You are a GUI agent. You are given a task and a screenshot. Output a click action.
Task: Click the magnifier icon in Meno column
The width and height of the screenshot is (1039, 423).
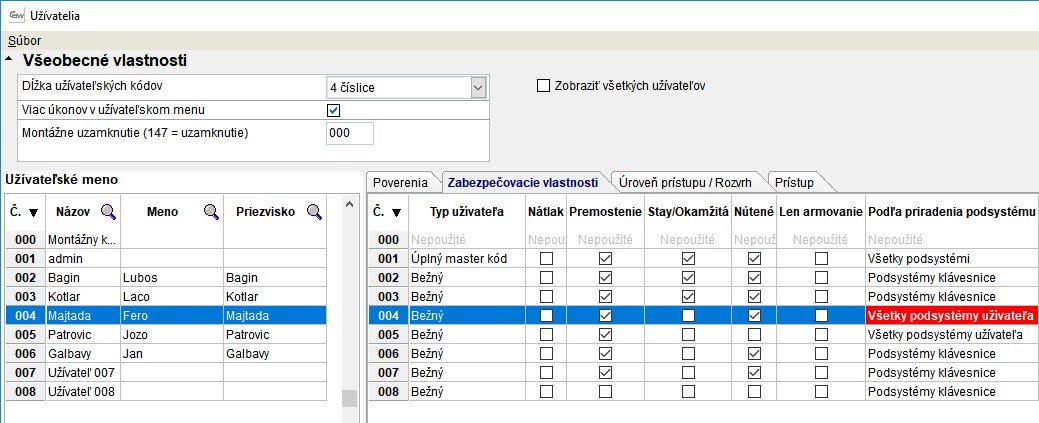tap(212, 211)
